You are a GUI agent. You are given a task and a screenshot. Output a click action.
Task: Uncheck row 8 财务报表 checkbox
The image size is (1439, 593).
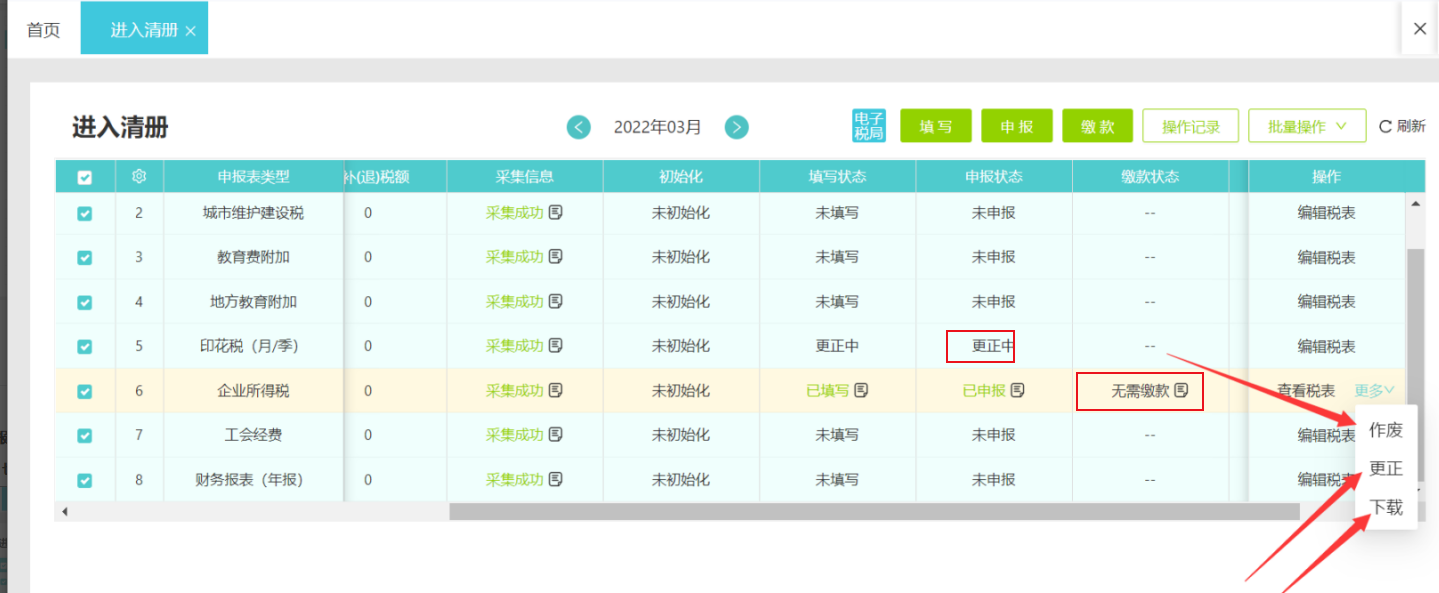coord(85,480)
